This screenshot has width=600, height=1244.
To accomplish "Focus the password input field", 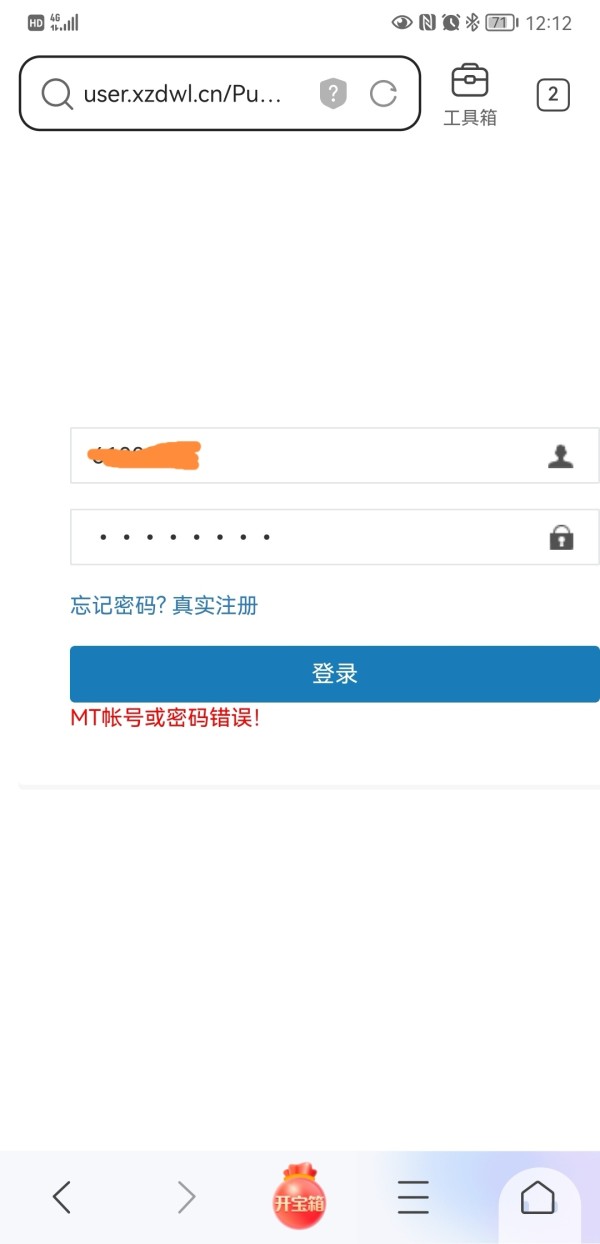I will pyautogui.click(x=334, y=537).
